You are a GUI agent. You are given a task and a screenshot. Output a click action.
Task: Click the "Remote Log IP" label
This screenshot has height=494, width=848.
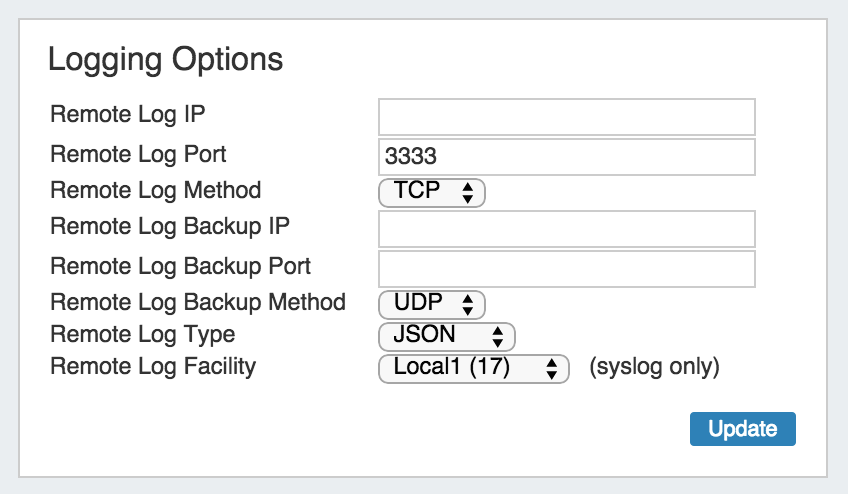128,113
